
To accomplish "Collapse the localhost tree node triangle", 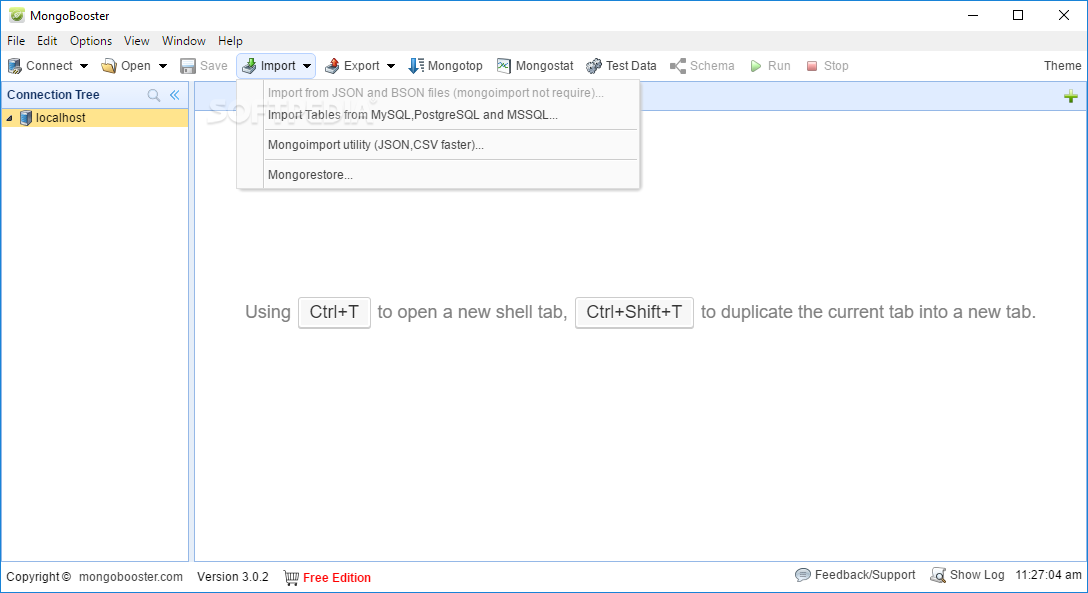I will click(x=10, y=119).
